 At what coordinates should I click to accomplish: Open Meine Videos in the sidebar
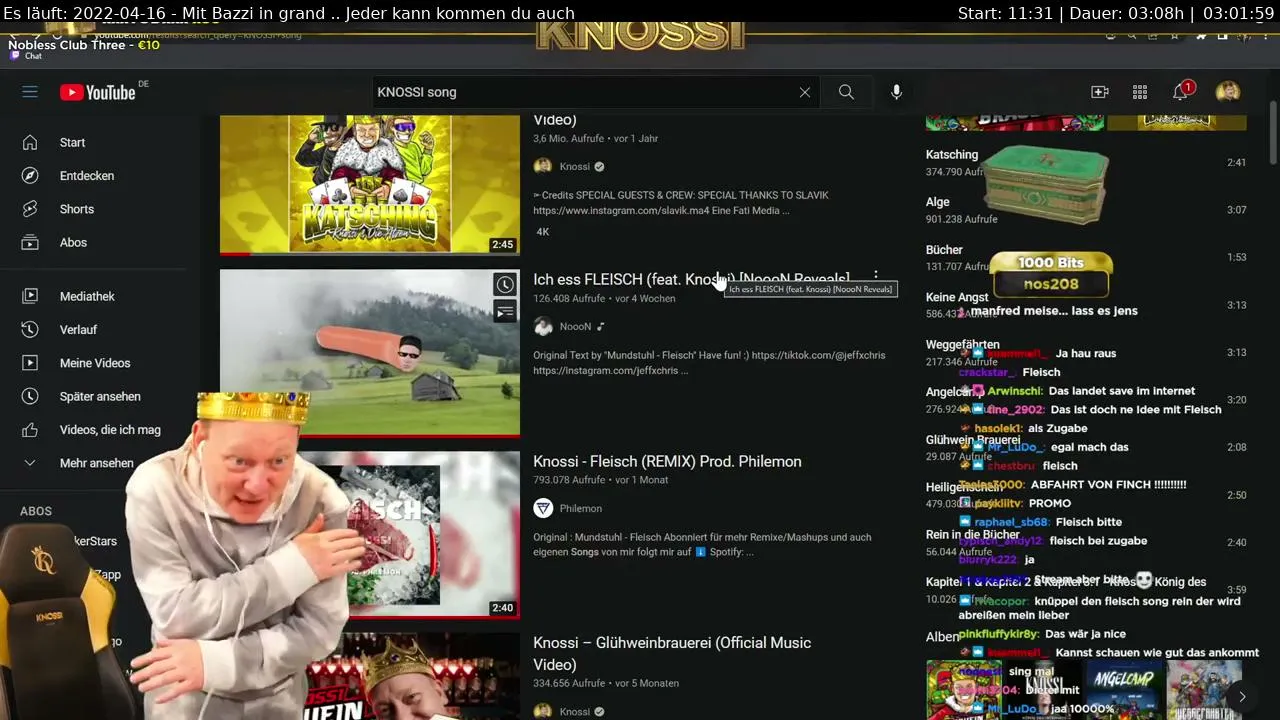[93, 363]
